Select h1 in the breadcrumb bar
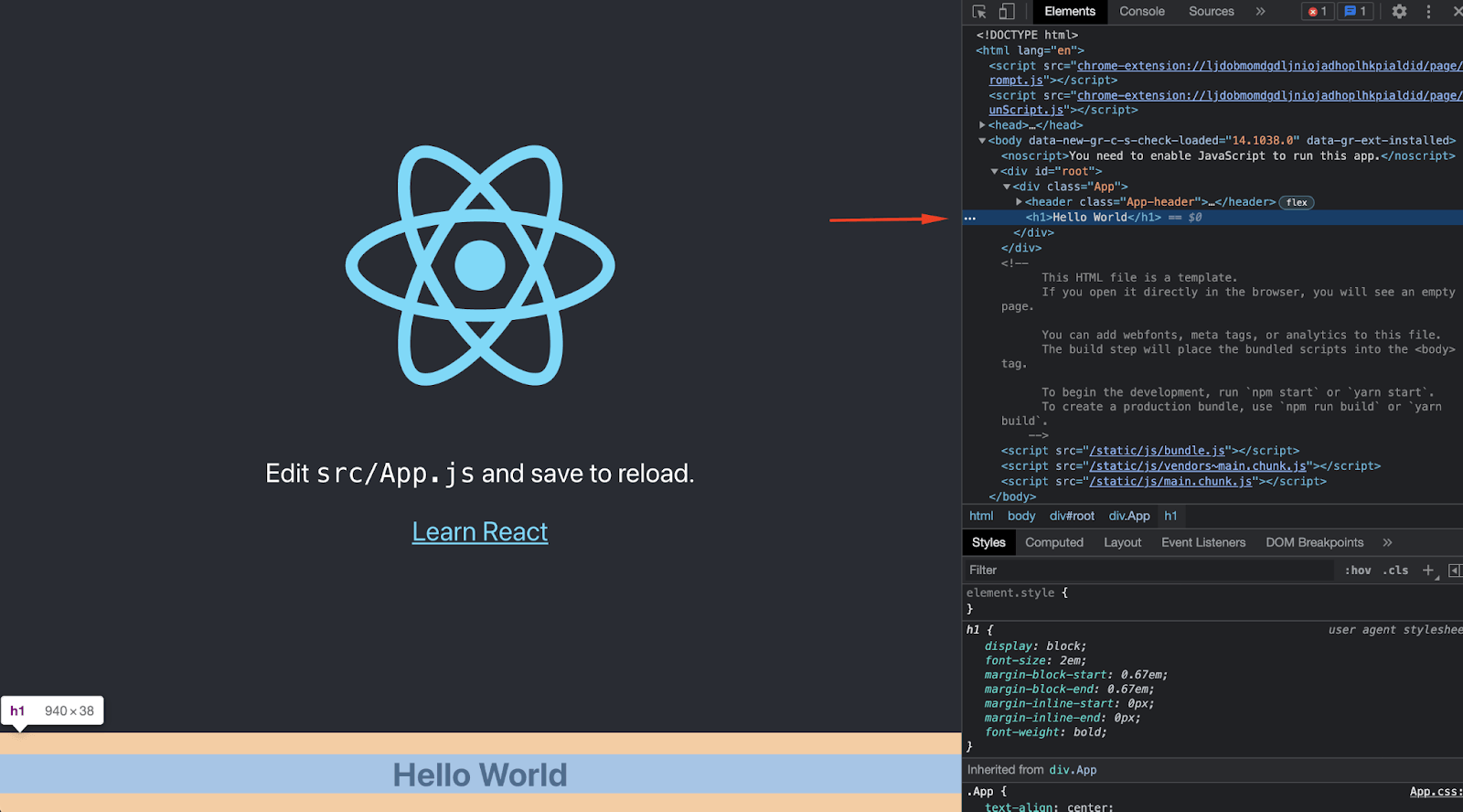1463x812 pixels. tap(1170, 516)
